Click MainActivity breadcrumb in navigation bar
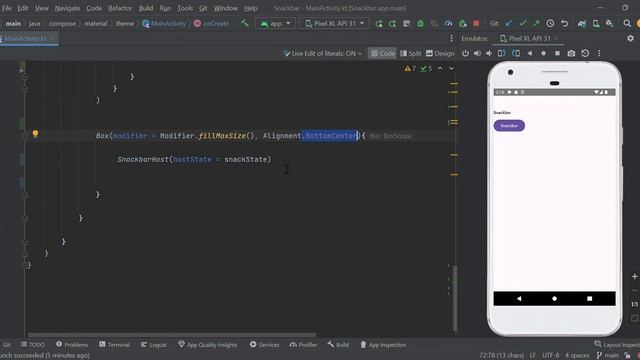The image size is (640, 360). click(x=164, y=24)
